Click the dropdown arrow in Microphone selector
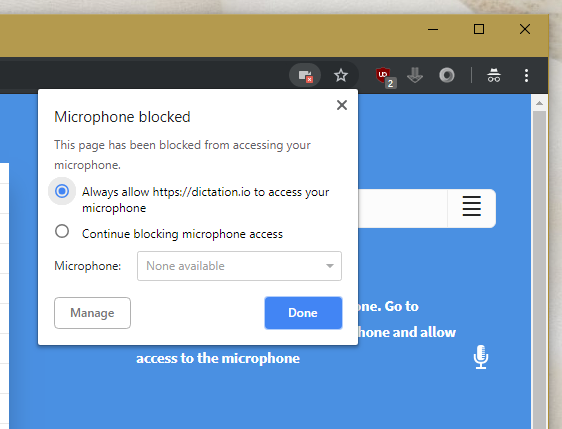 click(330, 266)
